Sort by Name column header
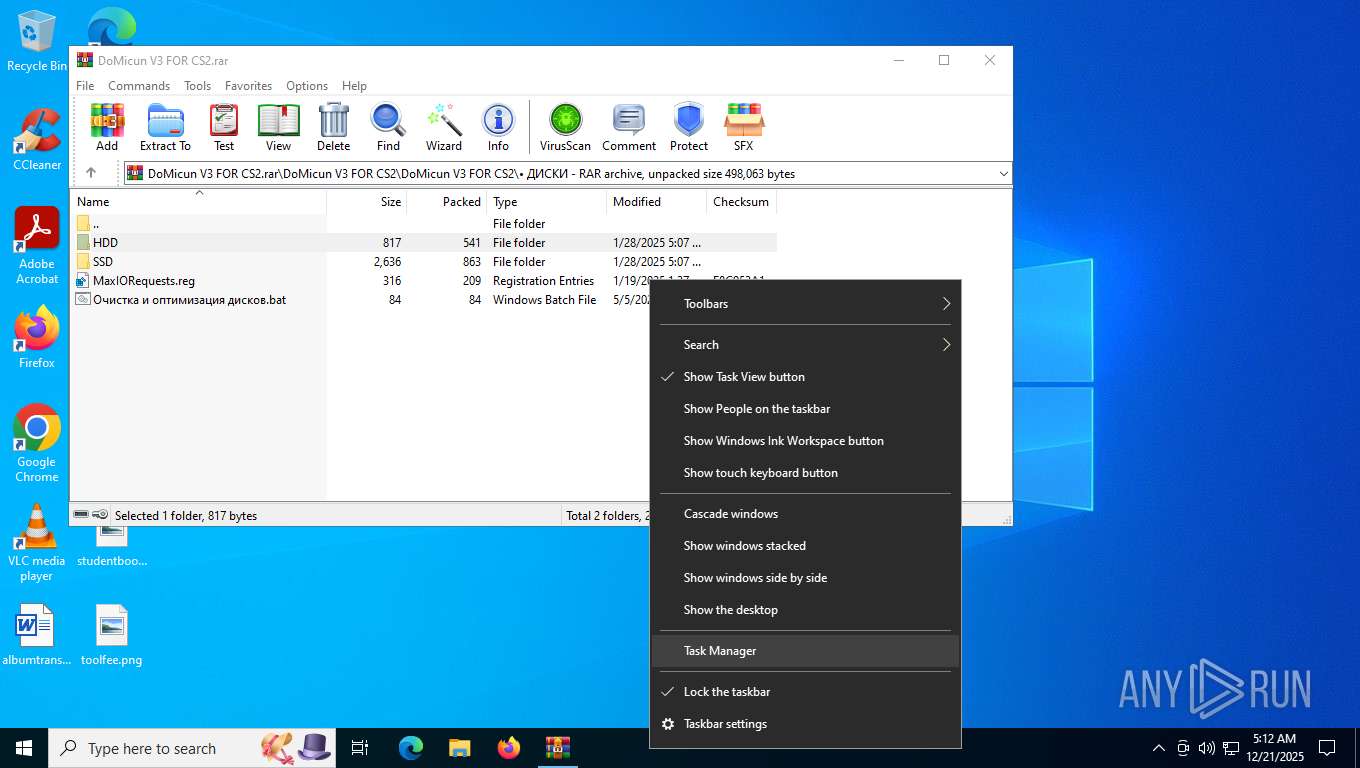 coord(198,201)
